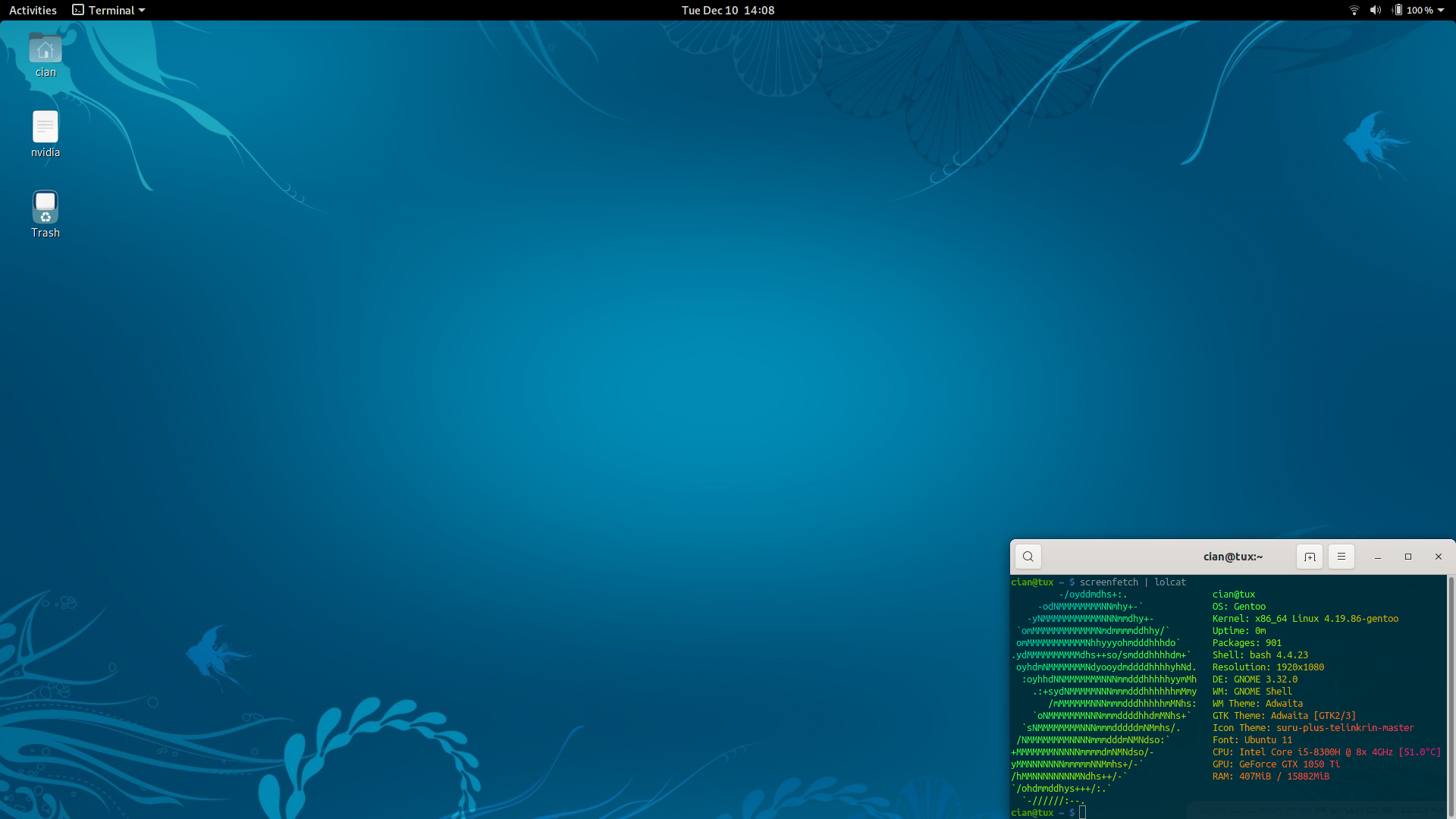
Task: Click the volume speaker icon
Action: click(x=1376, y=10)
